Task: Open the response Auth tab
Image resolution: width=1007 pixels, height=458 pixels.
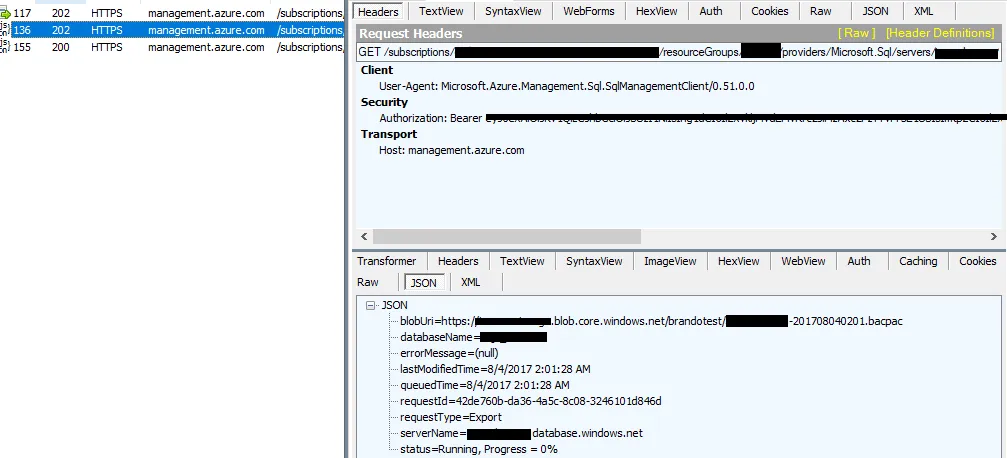Action: 859,261
